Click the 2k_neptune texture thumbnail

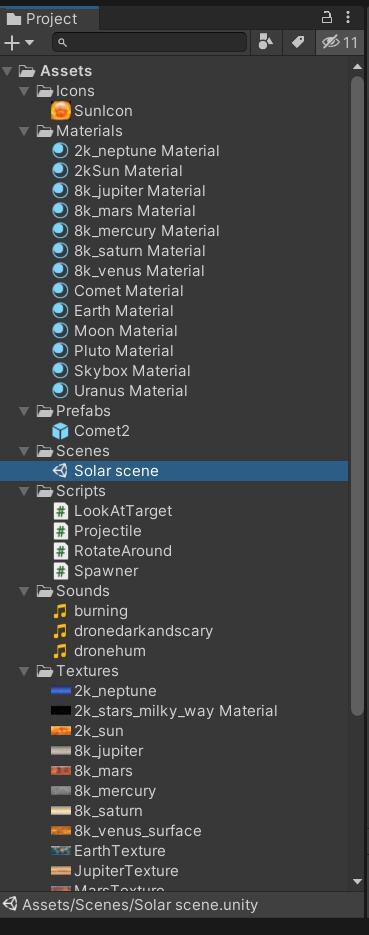(x=61, y=691)
